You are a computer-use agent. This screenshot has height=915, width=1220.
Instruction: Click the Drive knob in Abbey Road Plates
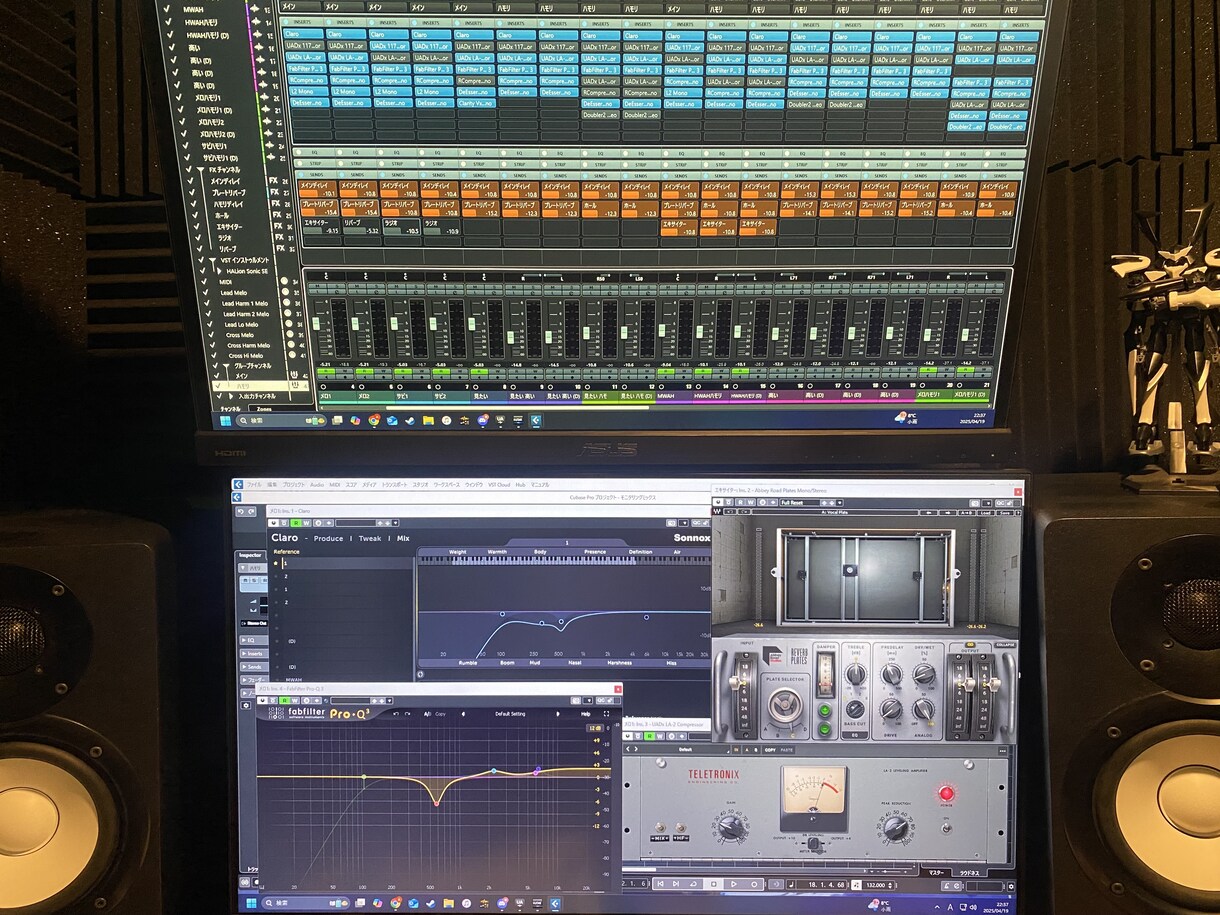coord(891,709)
